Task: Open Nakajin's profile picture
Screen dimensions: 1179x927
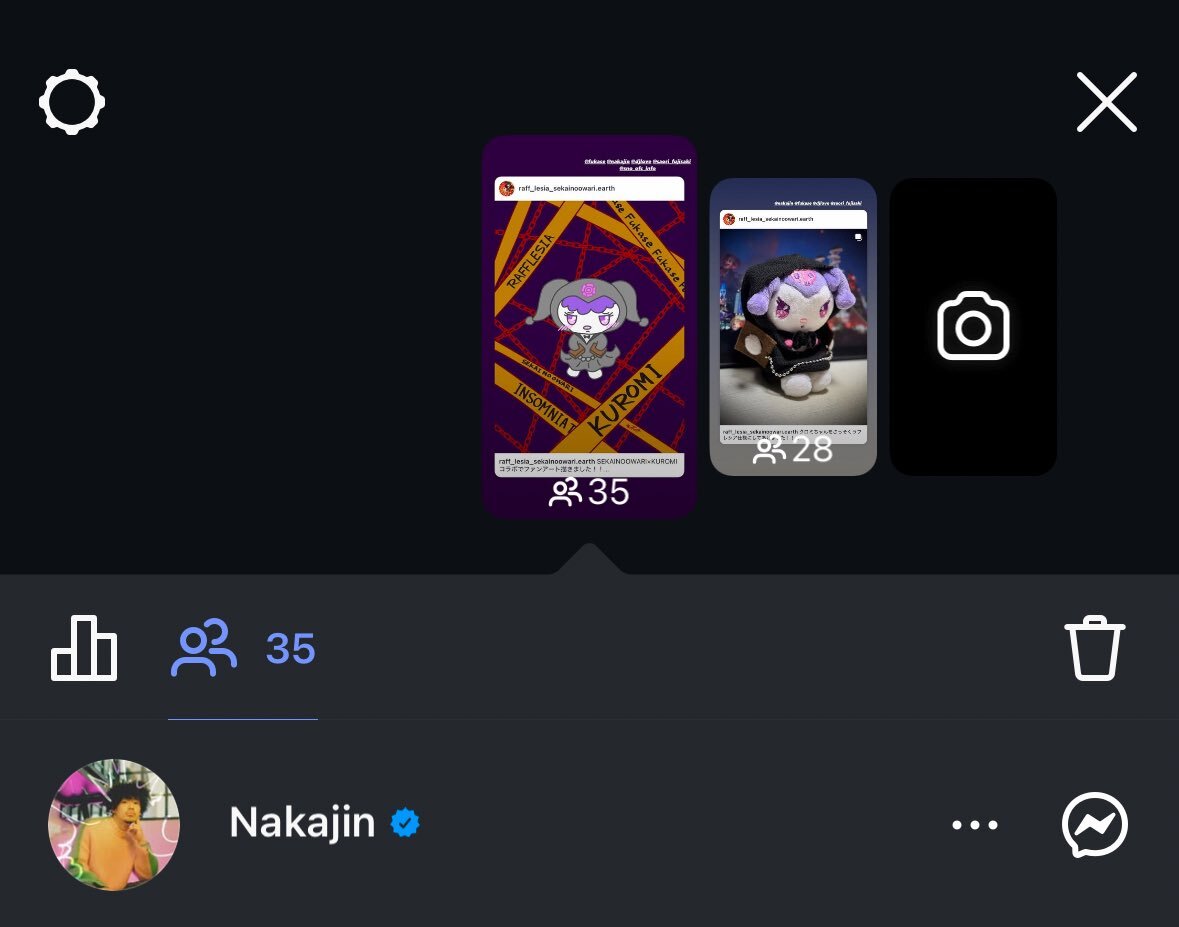Action: [114, 825]
